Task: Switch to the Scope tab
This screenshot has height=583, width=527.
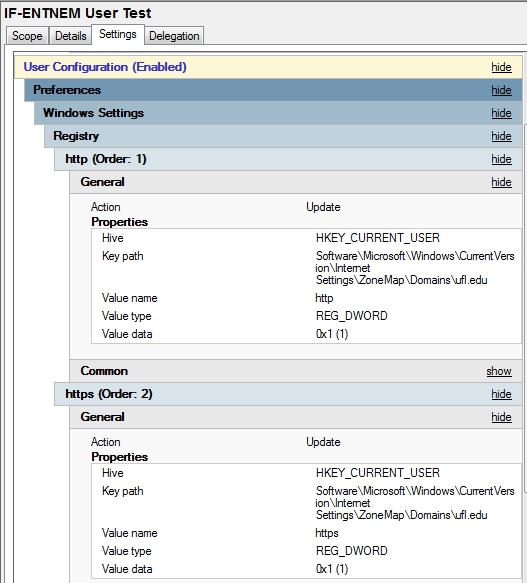Action: (x=27, y=36)
